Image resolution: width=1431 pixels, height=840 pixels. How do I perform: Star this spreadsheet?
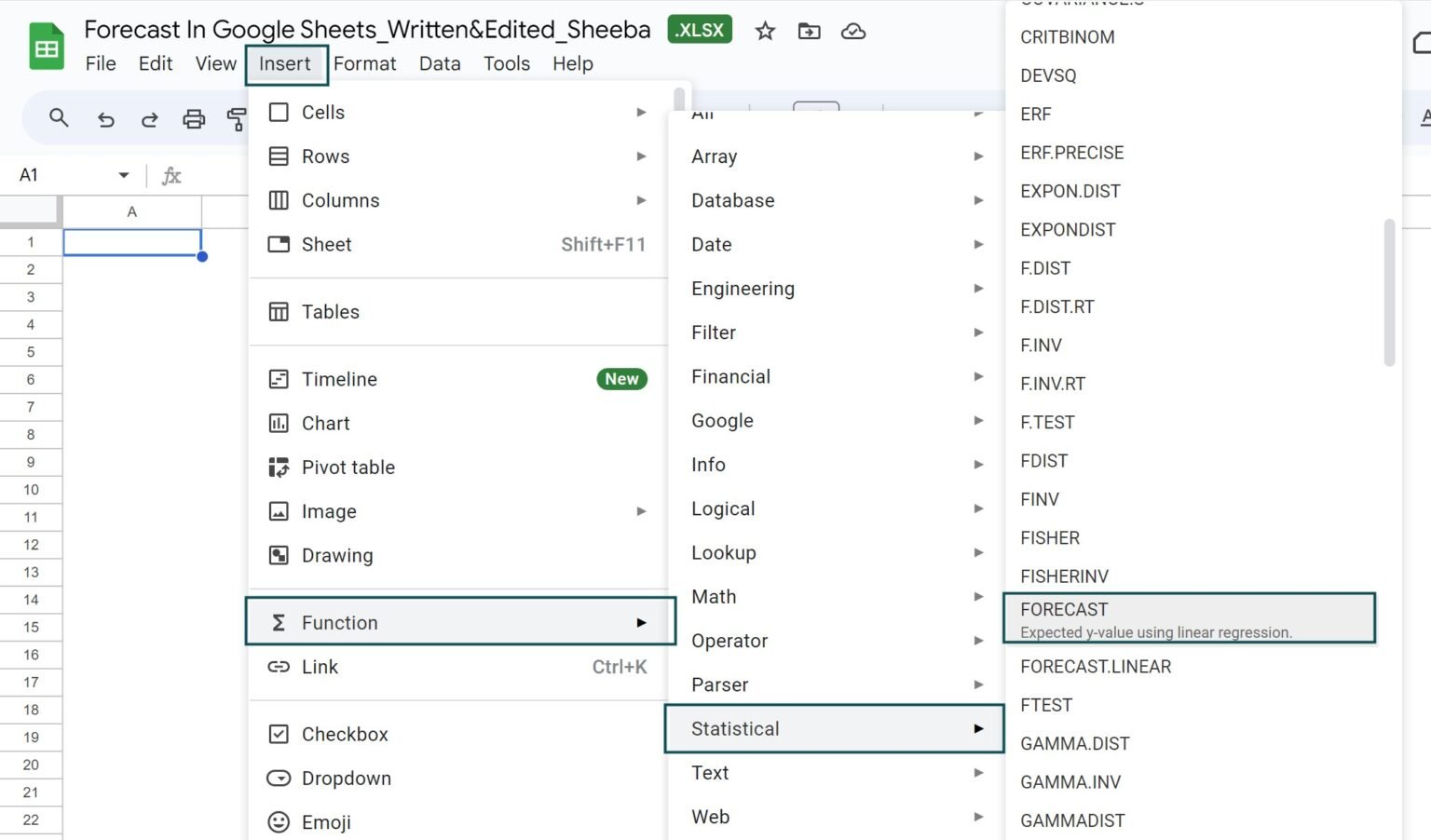pyautogui.click(x=764, y=31)
